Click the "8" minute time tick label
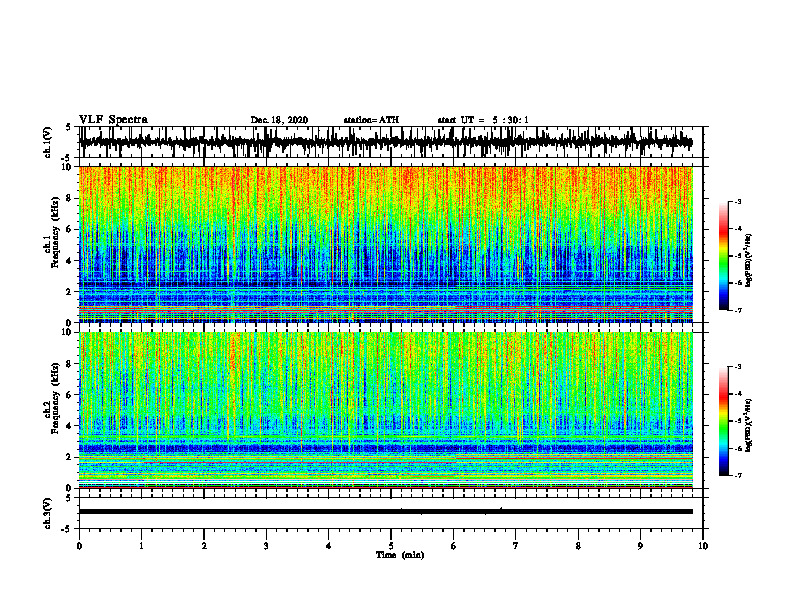 pos(578,546)
